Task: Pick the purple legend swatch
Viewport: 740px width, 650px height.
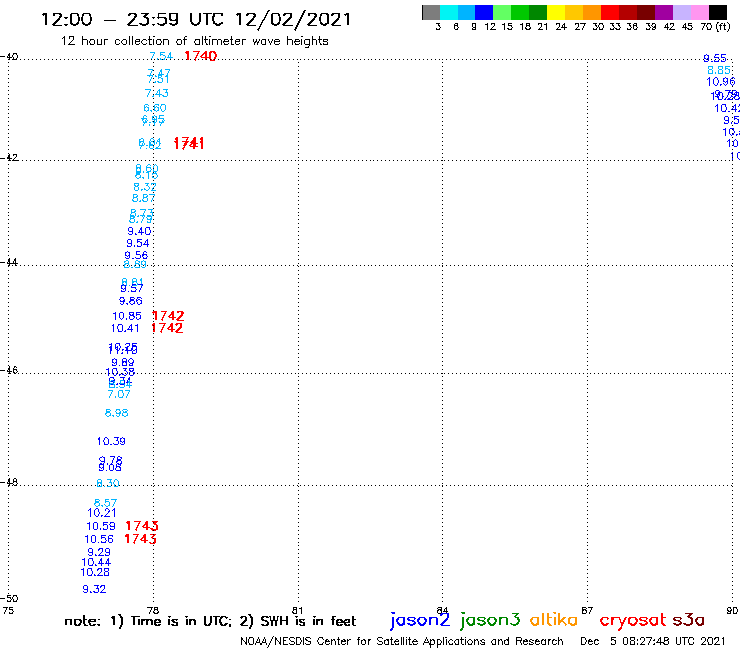Action: tap(664, 12)
